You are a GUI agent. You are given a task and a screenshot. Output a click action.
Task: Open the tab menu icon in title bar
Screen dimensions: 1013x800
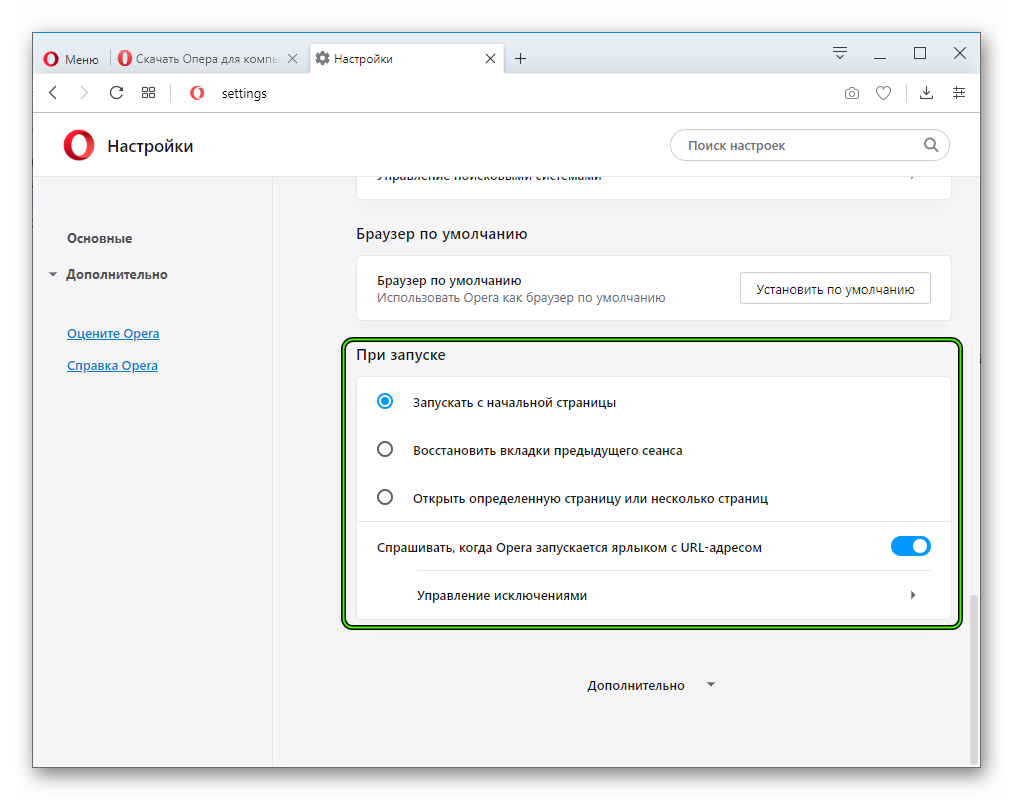[x=840, y=53]
